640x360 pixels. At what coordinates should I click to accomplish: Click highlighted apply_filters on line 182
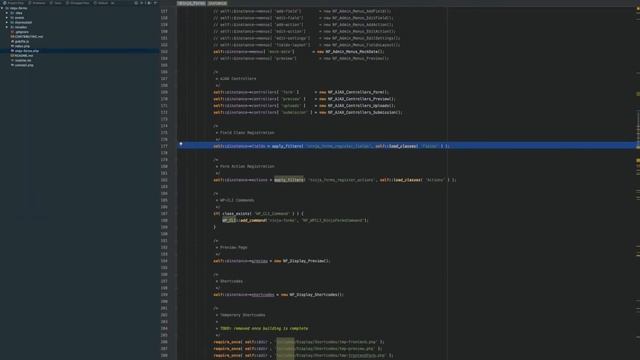point(289,180)
